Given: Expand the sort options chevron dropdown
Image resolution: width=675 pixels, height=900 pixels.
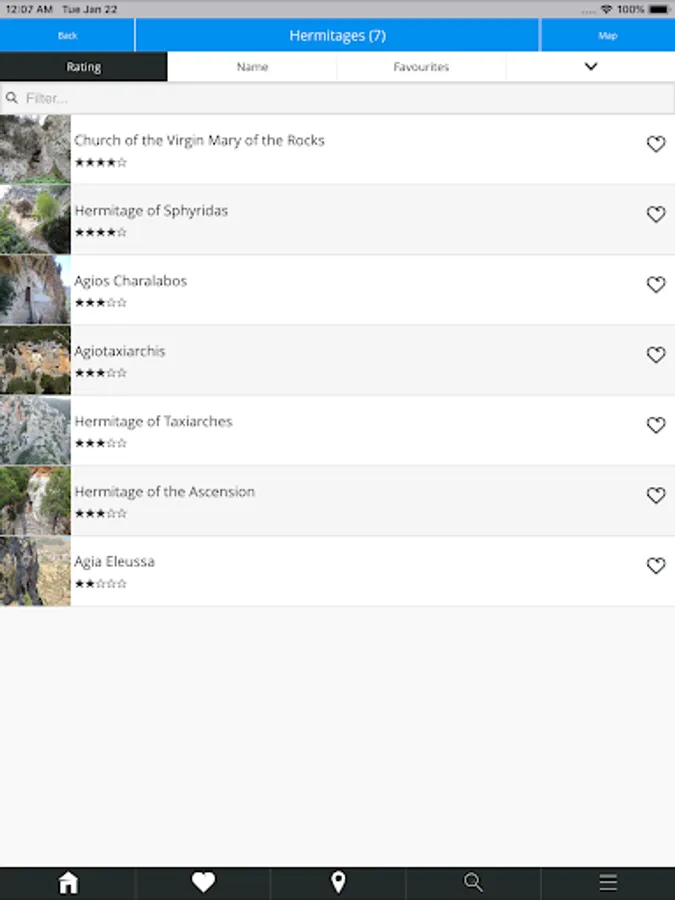Looking at the screenshot, I should (591, 67).
